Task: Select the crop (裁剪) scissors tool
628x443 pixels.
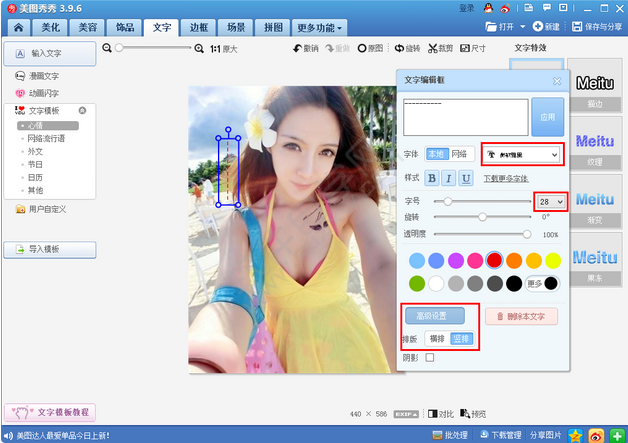Action: coord(440,48)
